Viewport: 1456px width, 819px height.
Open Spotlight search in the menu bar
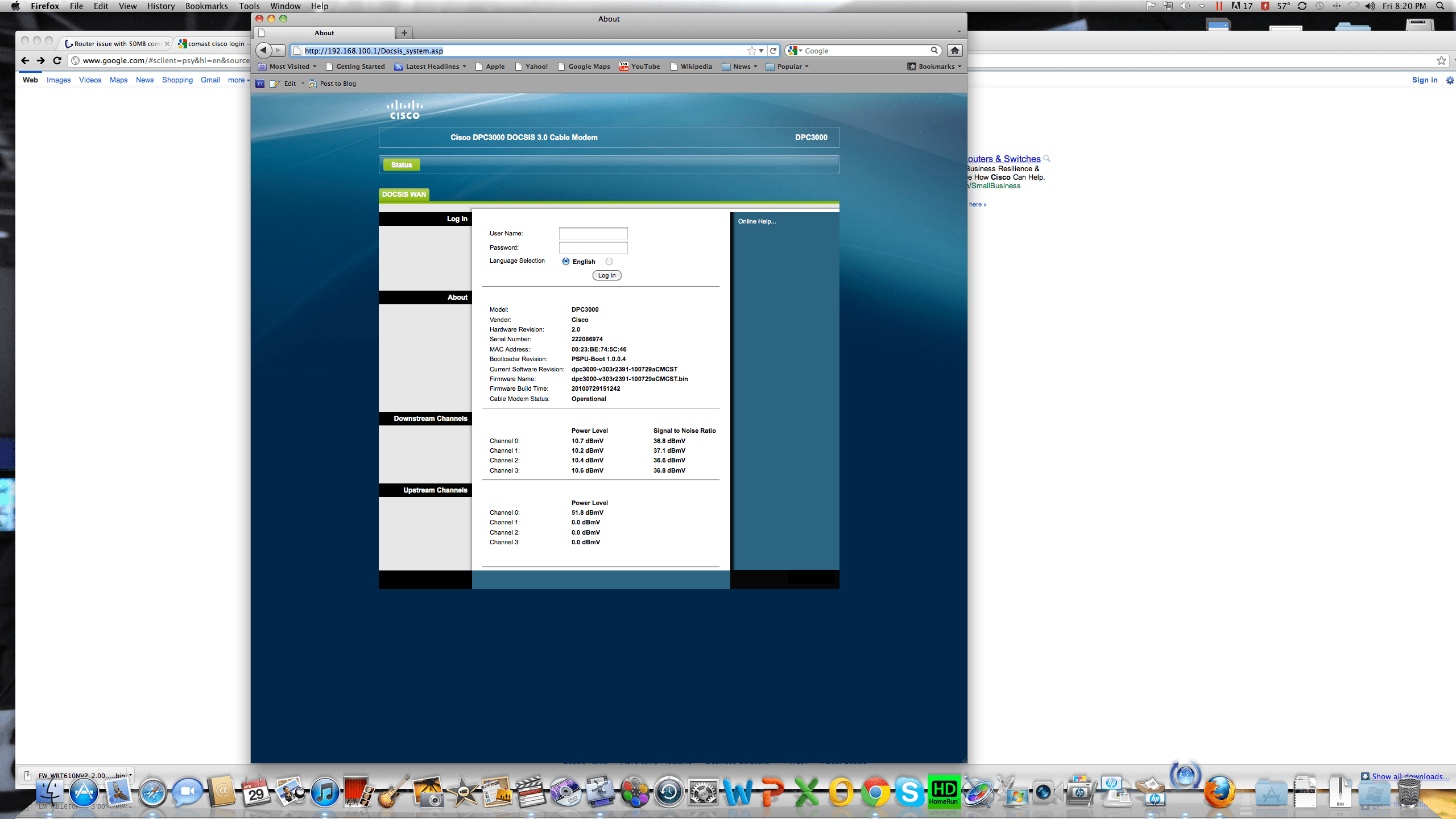coord(1440,6)
